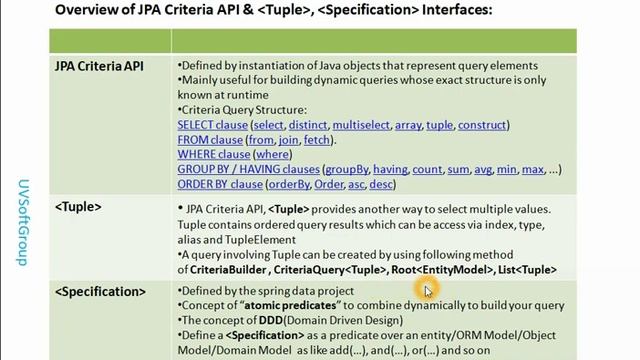Select the 'JPA Criteria API' row heading

tap(99, 67)
